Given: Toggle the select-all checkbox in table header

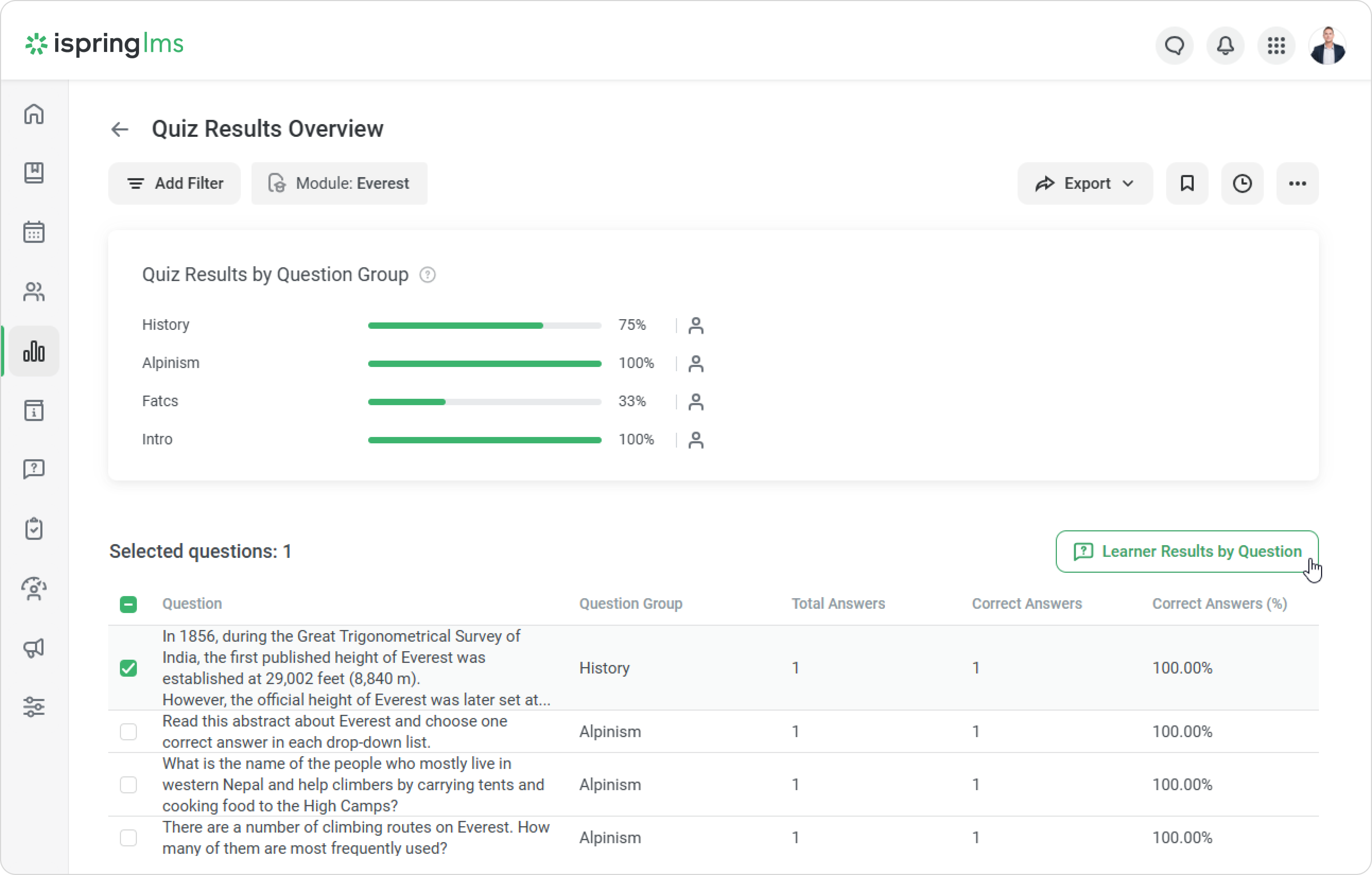Looking at the screenshot, I should click(128, 604).
